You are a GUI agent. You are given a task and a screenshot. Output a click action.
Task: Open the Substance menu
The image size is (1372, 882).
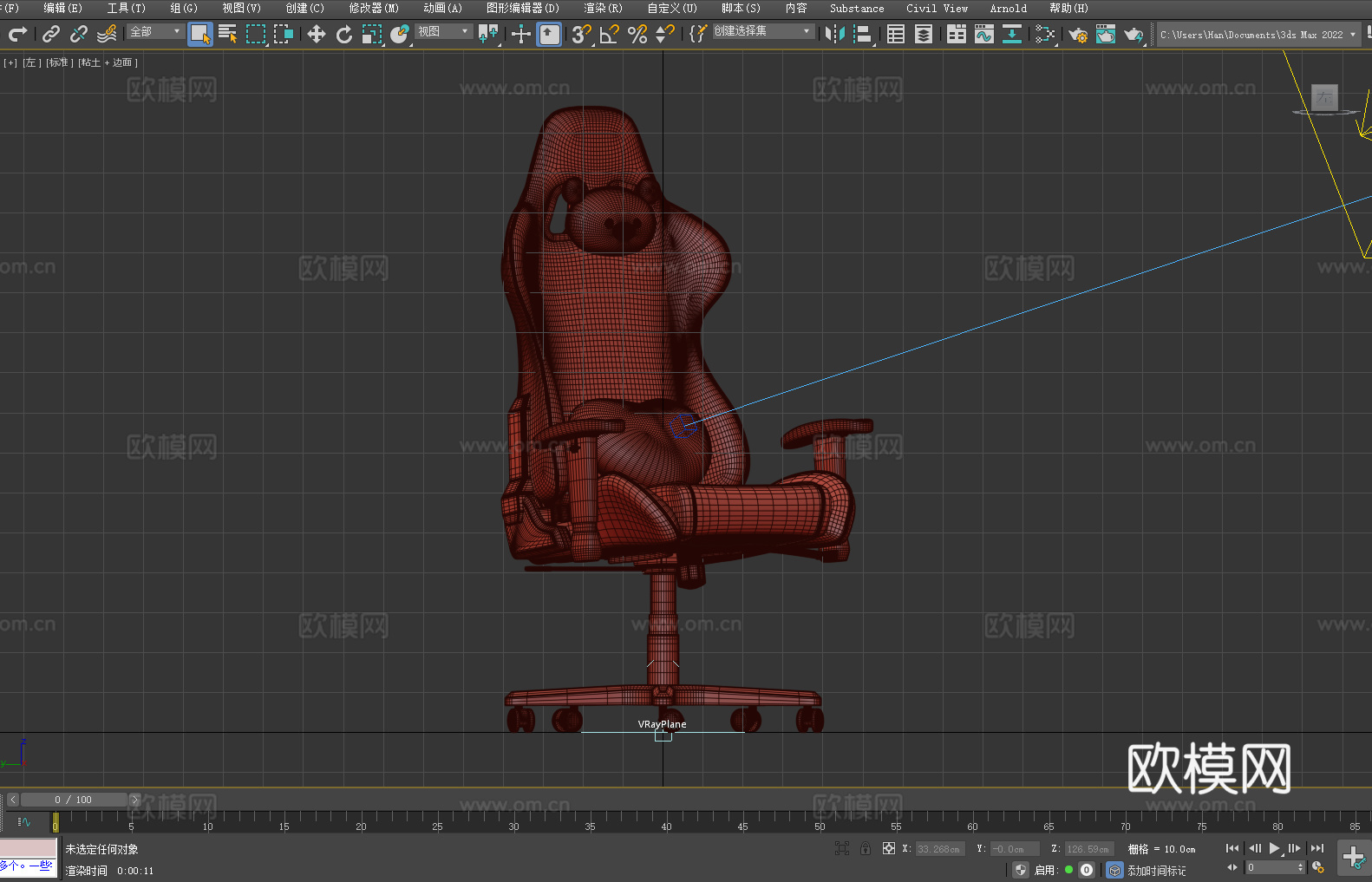tap(857, 8)
